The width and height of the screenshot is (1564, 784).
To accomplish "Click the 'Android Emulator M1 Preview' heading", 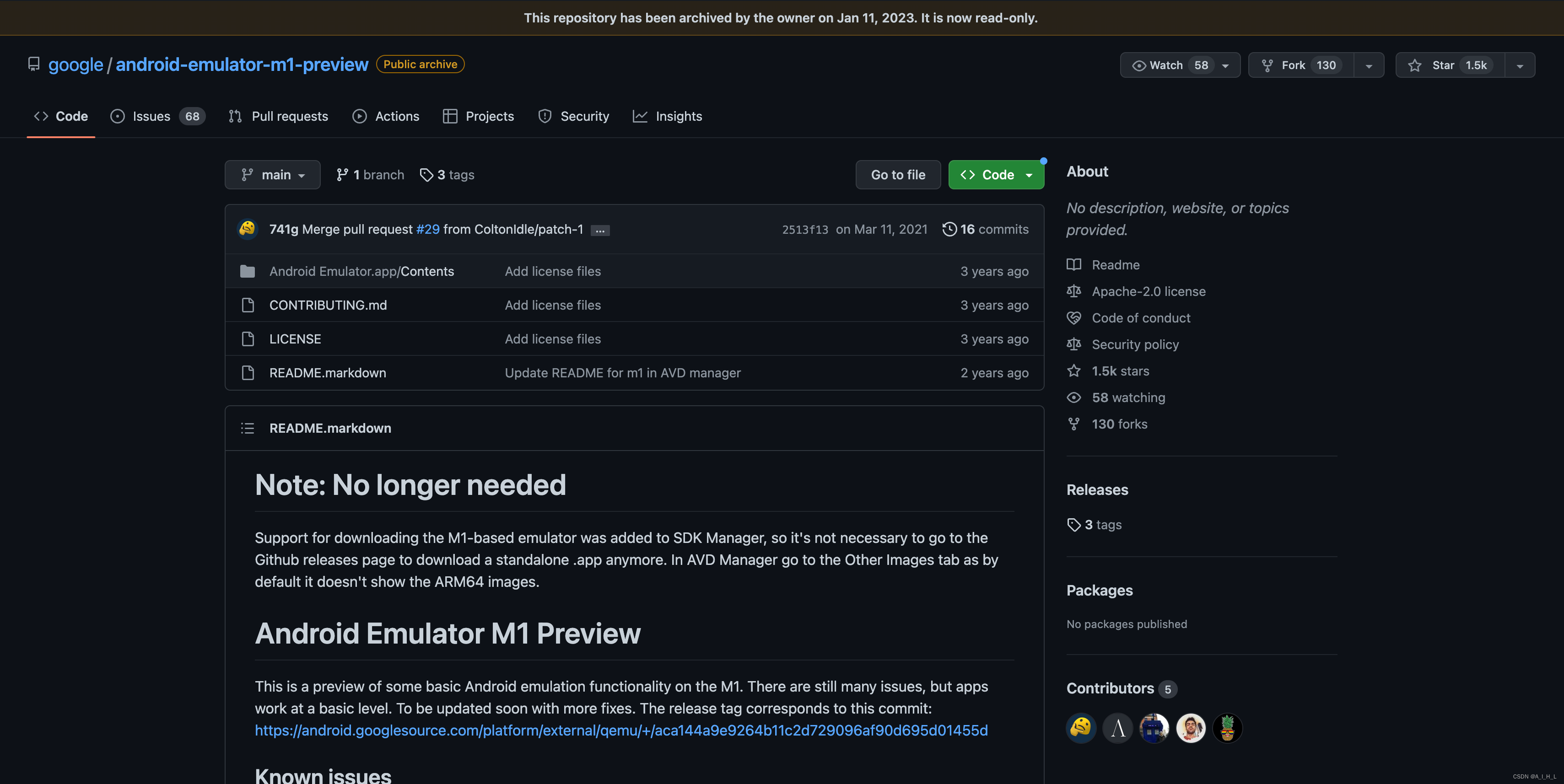I will point(448,634).
